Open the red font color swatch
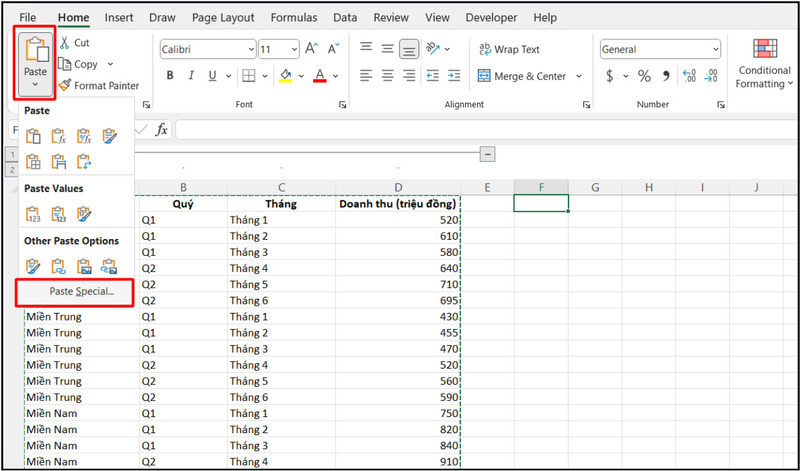Viewport: 800px width, 471px height. pos(320,76)
